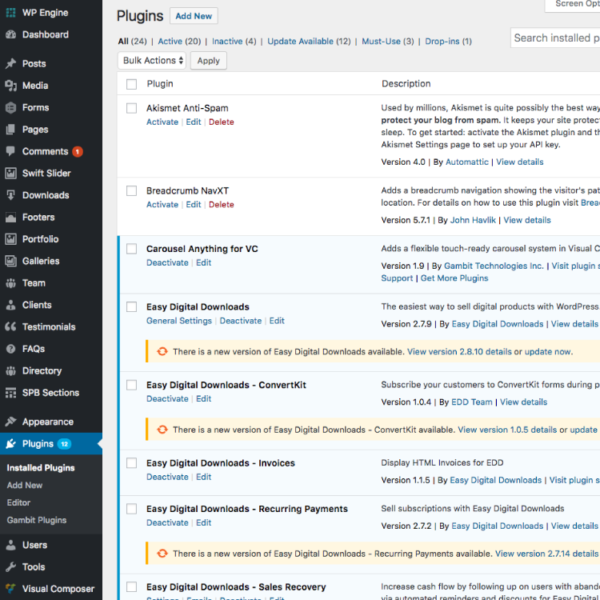The image size is (600, 600).
Task: Open the Add New submenu item
Action: (24, 485)
